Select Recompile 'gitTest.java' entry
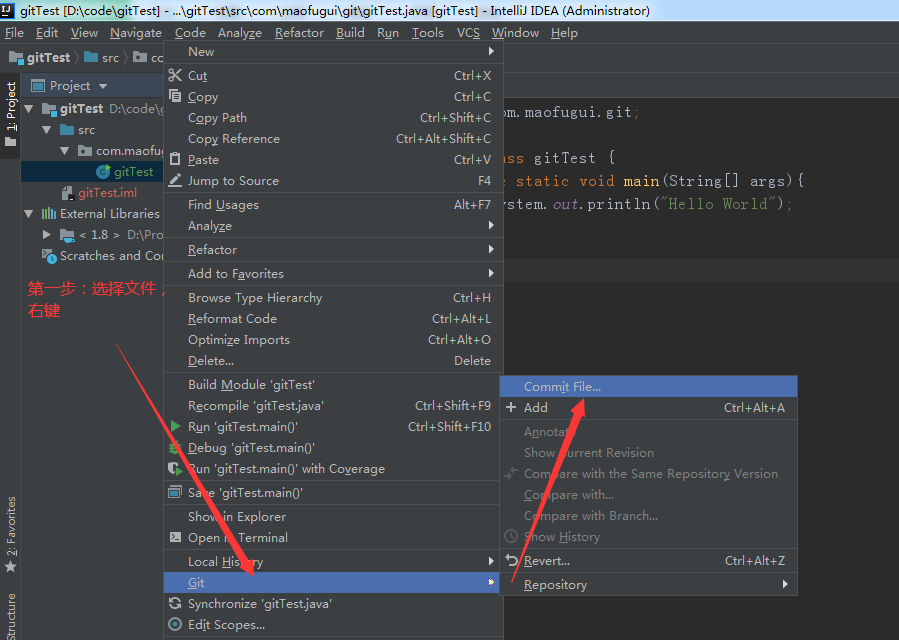This screenshot has height=640, width=899. point(333,405)
